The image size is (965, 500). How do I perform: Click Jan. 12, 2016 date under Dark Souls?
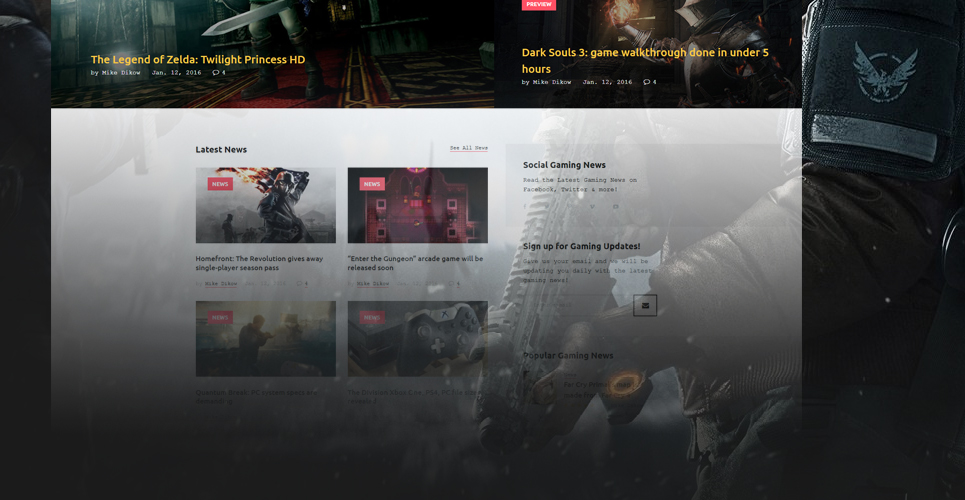tap(607, 83)
